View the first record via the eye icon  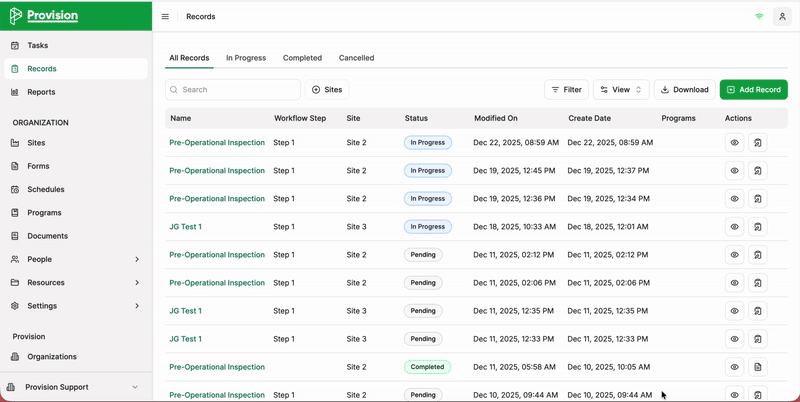click(x=734, y=143)
